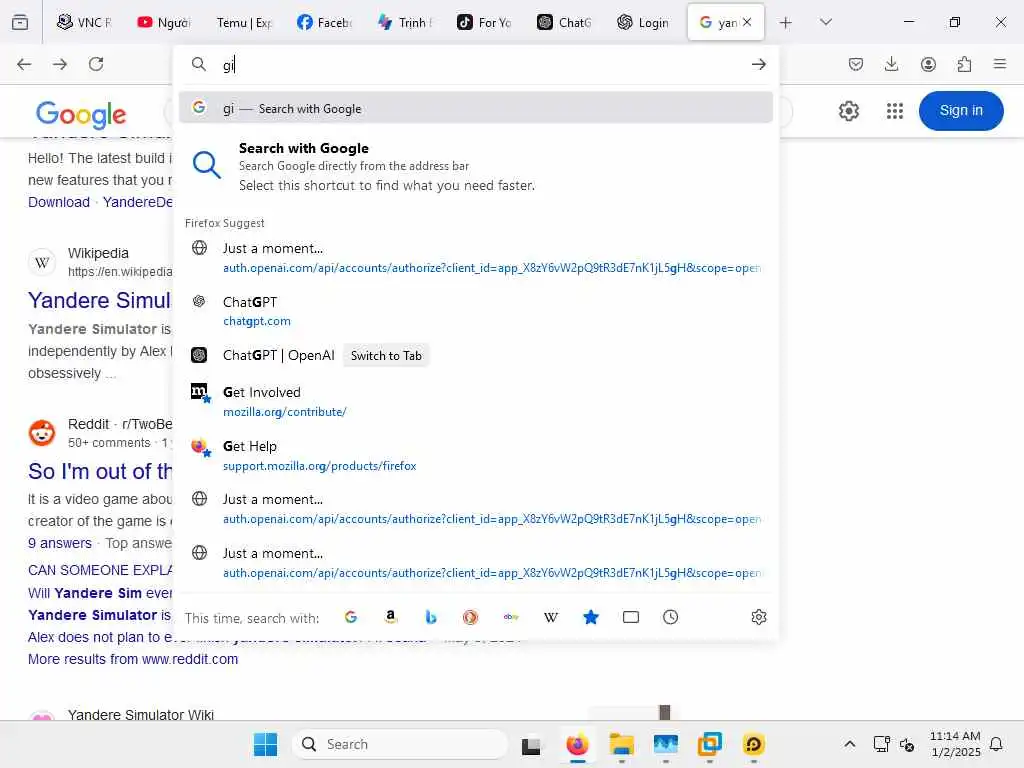Open the Google apps grid

coord(895,111)
